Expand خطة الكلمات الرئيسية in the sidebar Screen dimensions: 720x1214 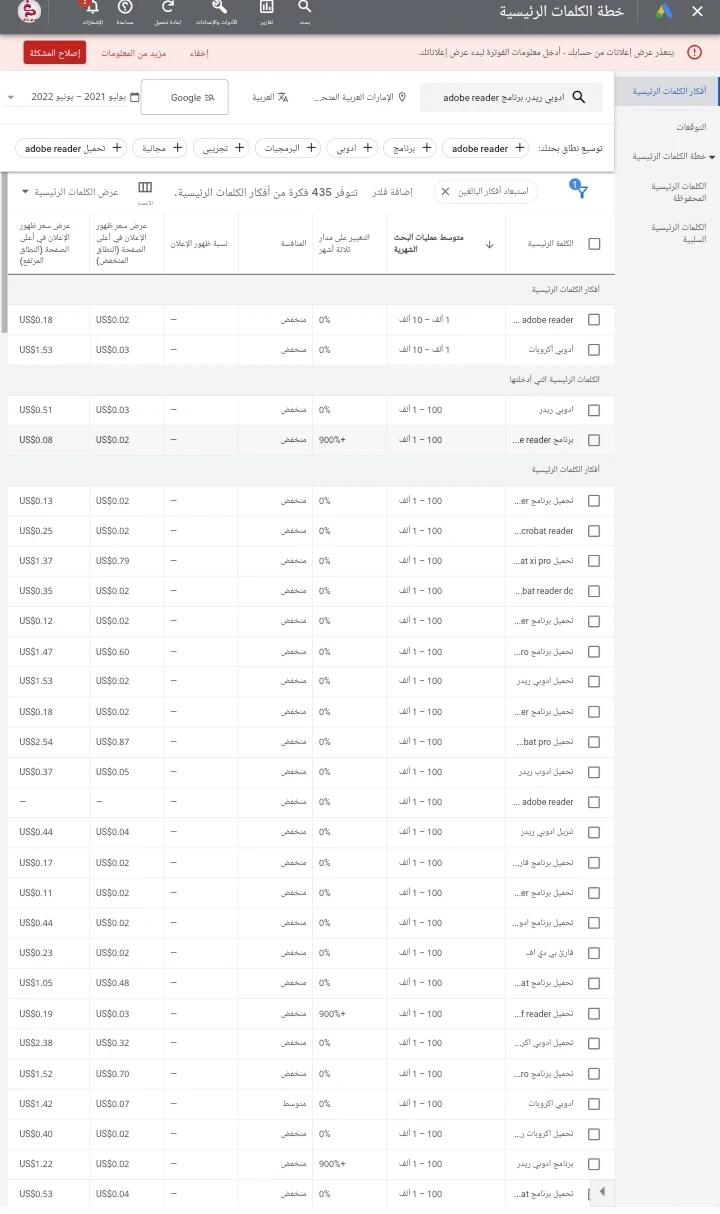coord(670,156)
